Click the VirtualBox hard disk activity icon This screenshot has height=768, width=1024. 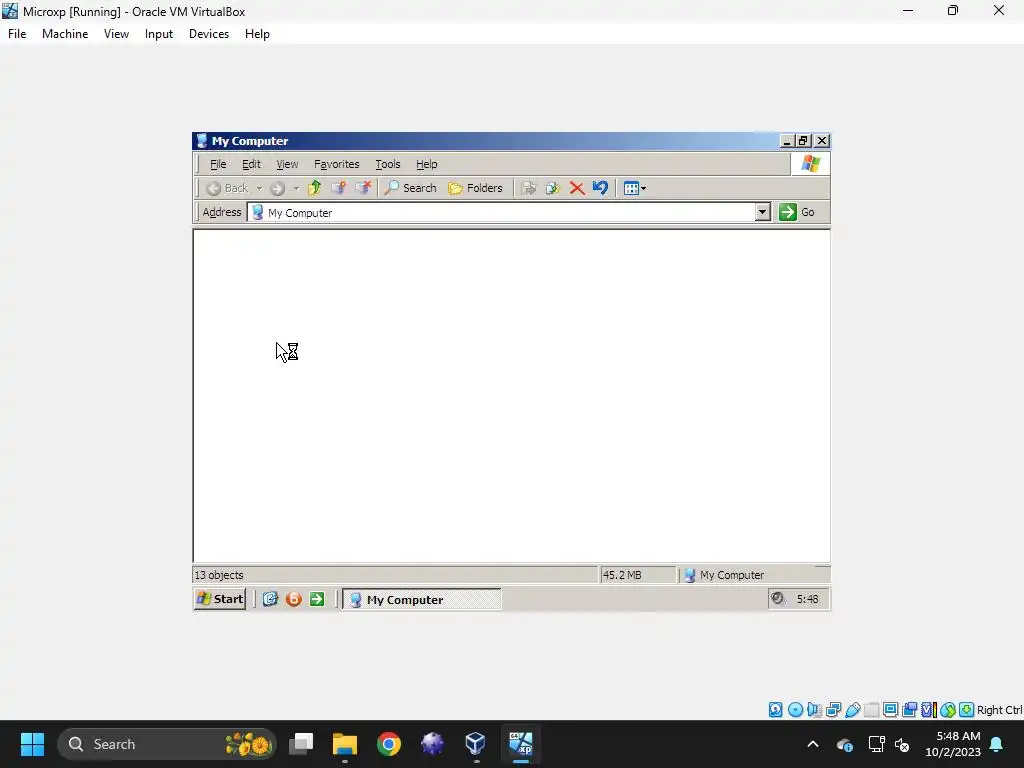click(775, 710)
